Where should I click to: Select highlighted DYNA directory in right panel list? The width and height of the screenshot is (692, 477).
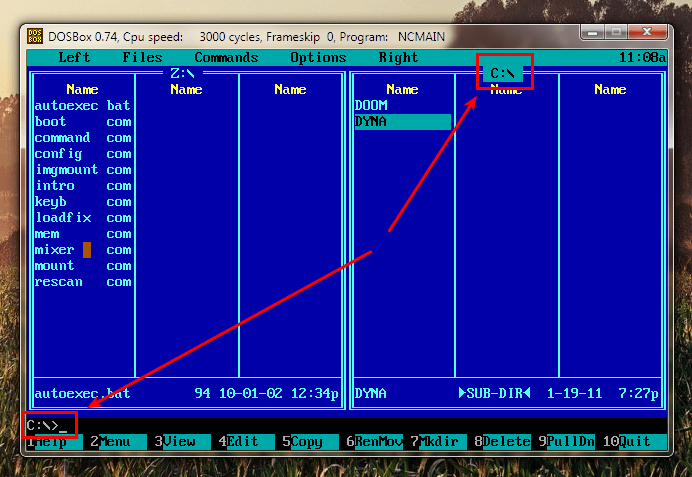coord(402,122)
